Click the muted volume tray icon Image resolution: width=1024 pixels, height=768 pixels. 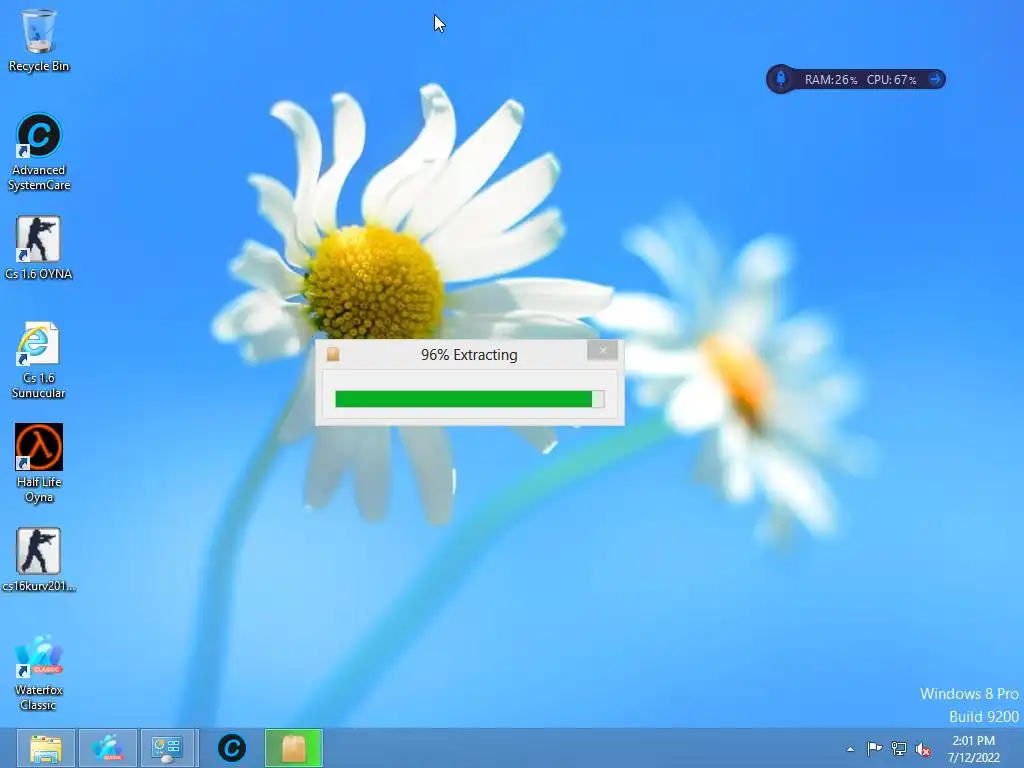click(923, 749)
